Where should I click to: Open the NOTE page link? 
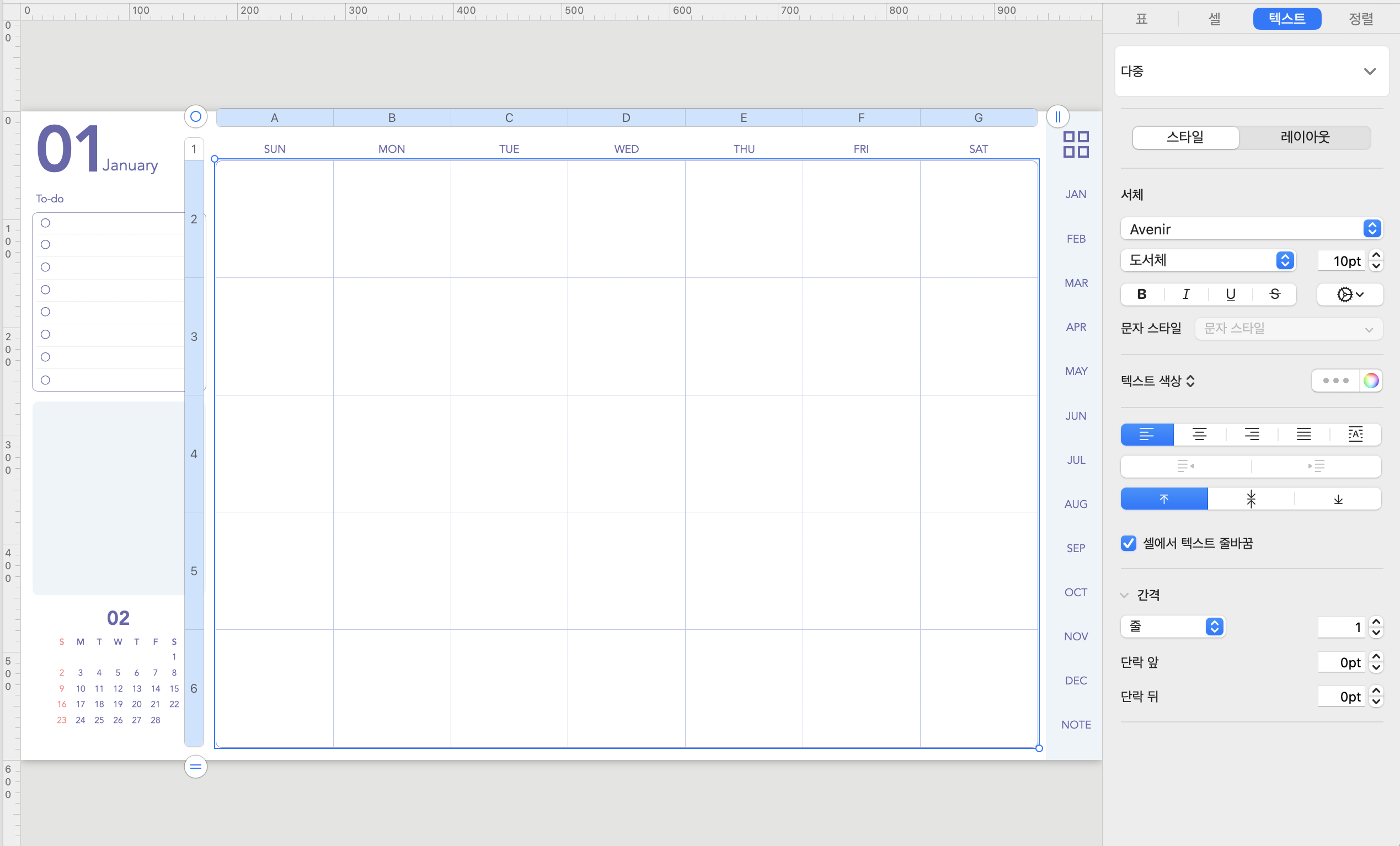(1076, 725)
